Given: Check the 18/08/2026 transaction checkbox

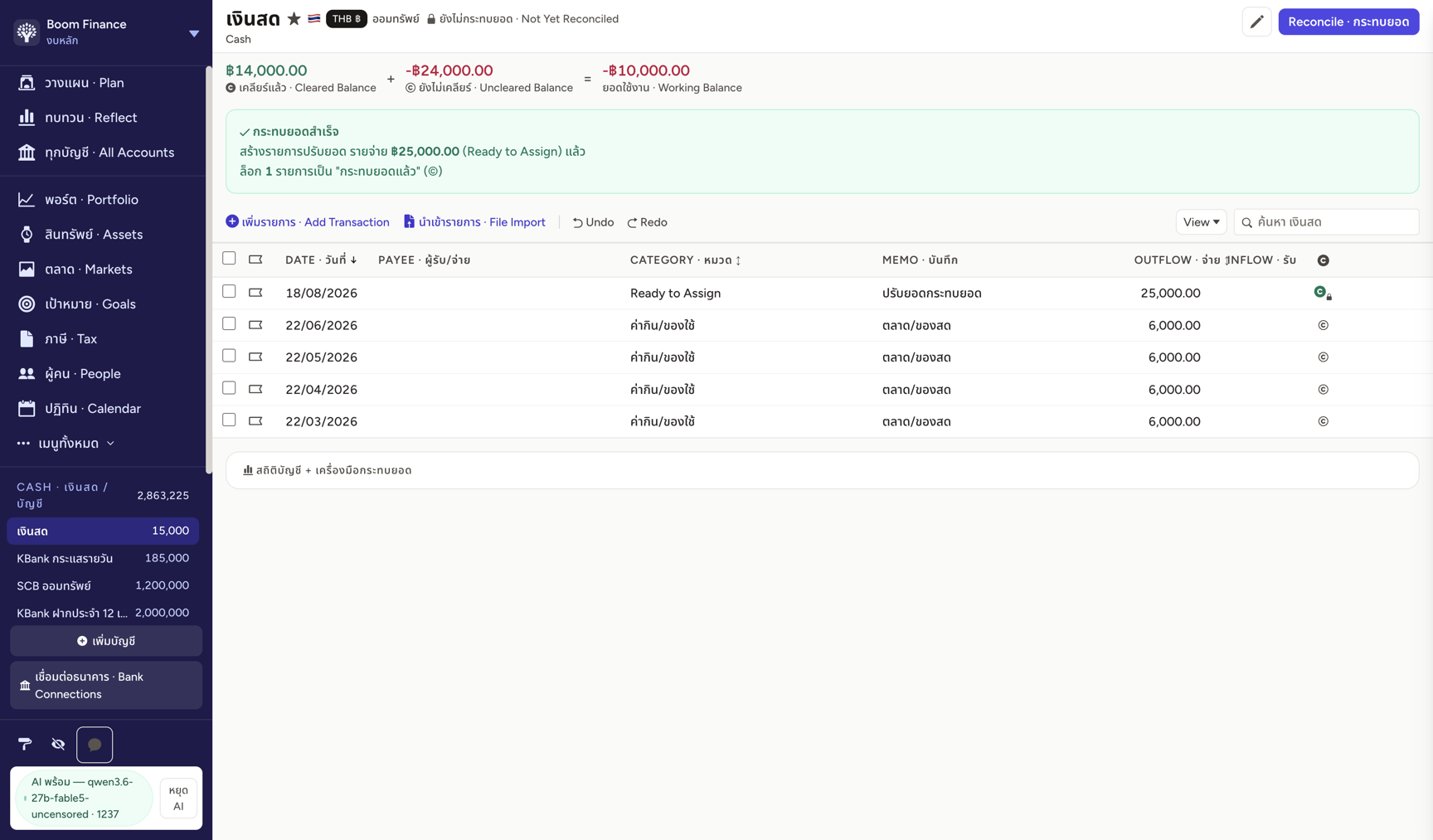Looking at the screenshot, I should pos(229,292).
